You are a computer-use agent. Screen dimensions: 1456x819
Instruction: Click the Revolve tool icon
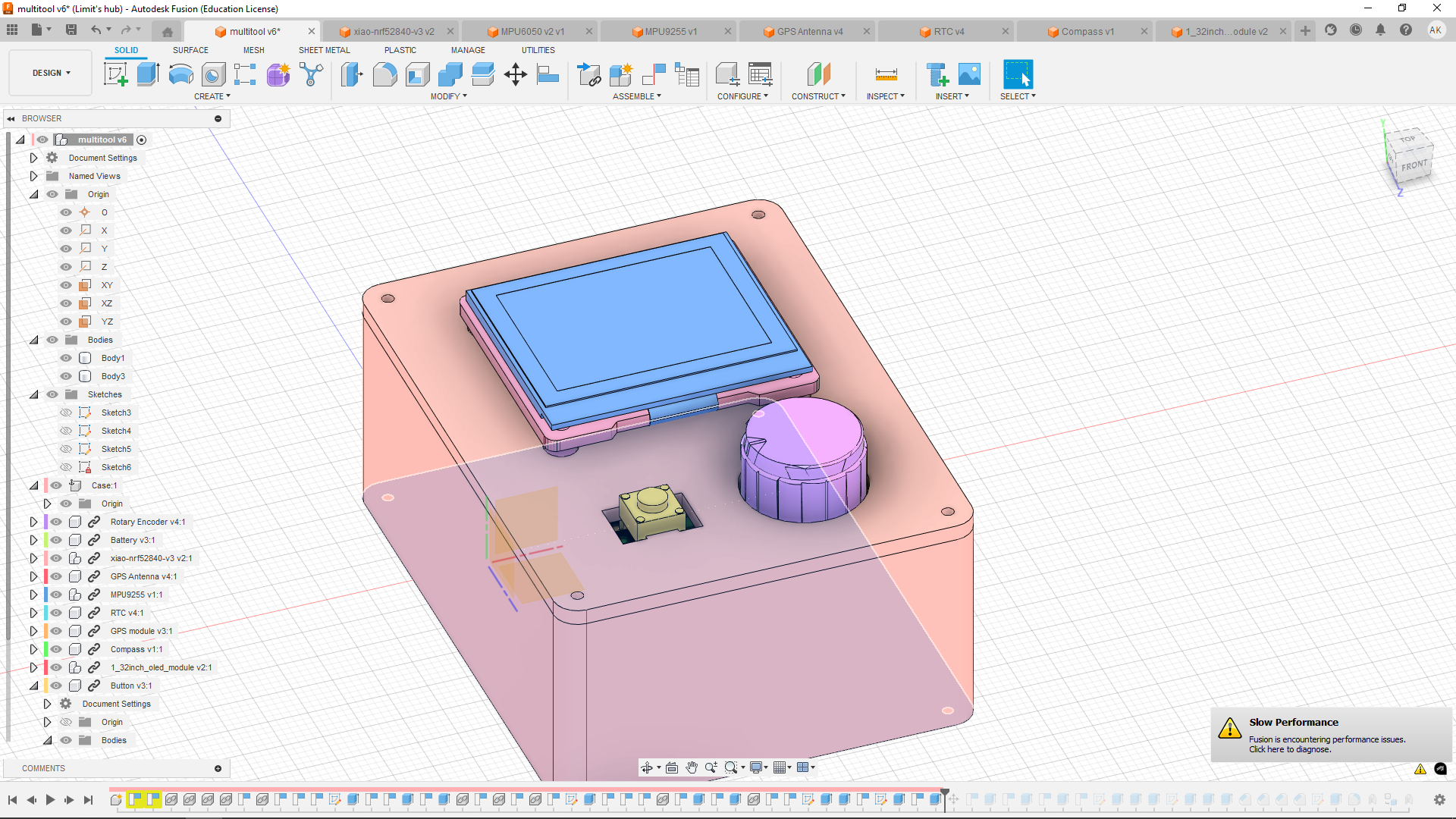pos(180,74)
